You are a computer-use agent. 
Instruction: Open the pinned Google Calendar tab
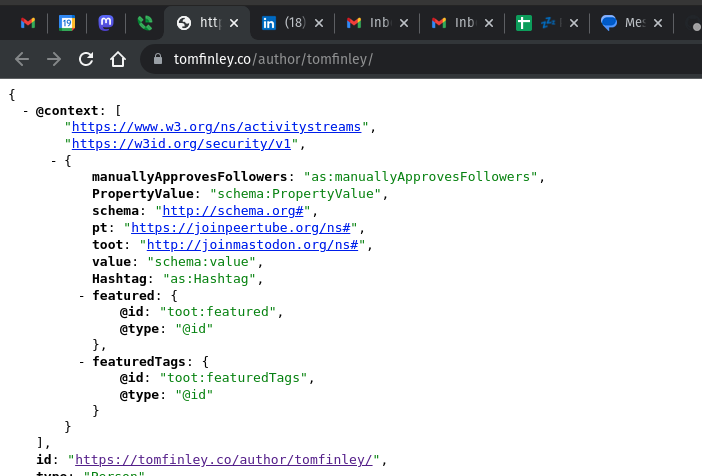(67, 22)
